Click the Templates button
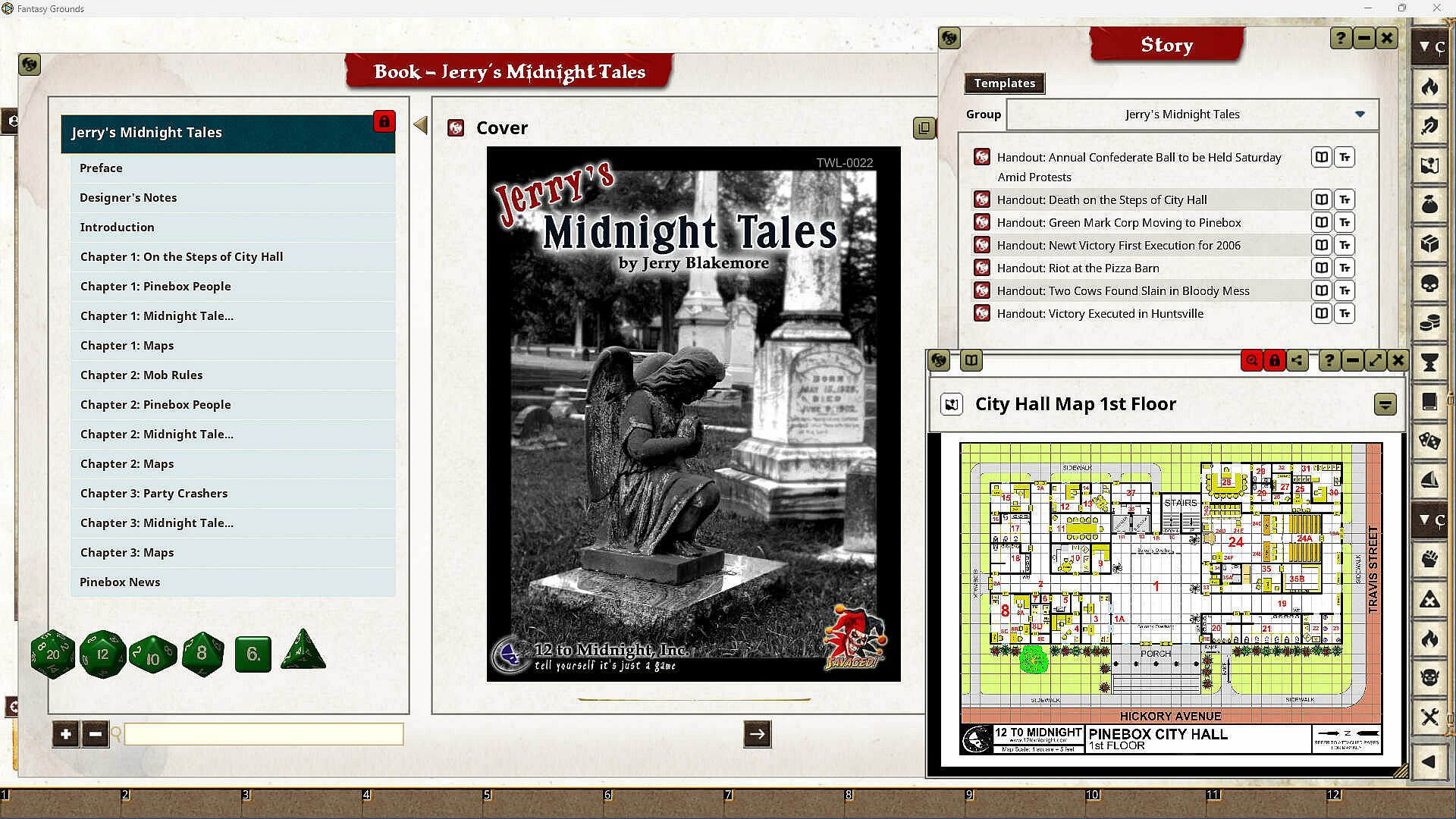 coord(1004,83)
